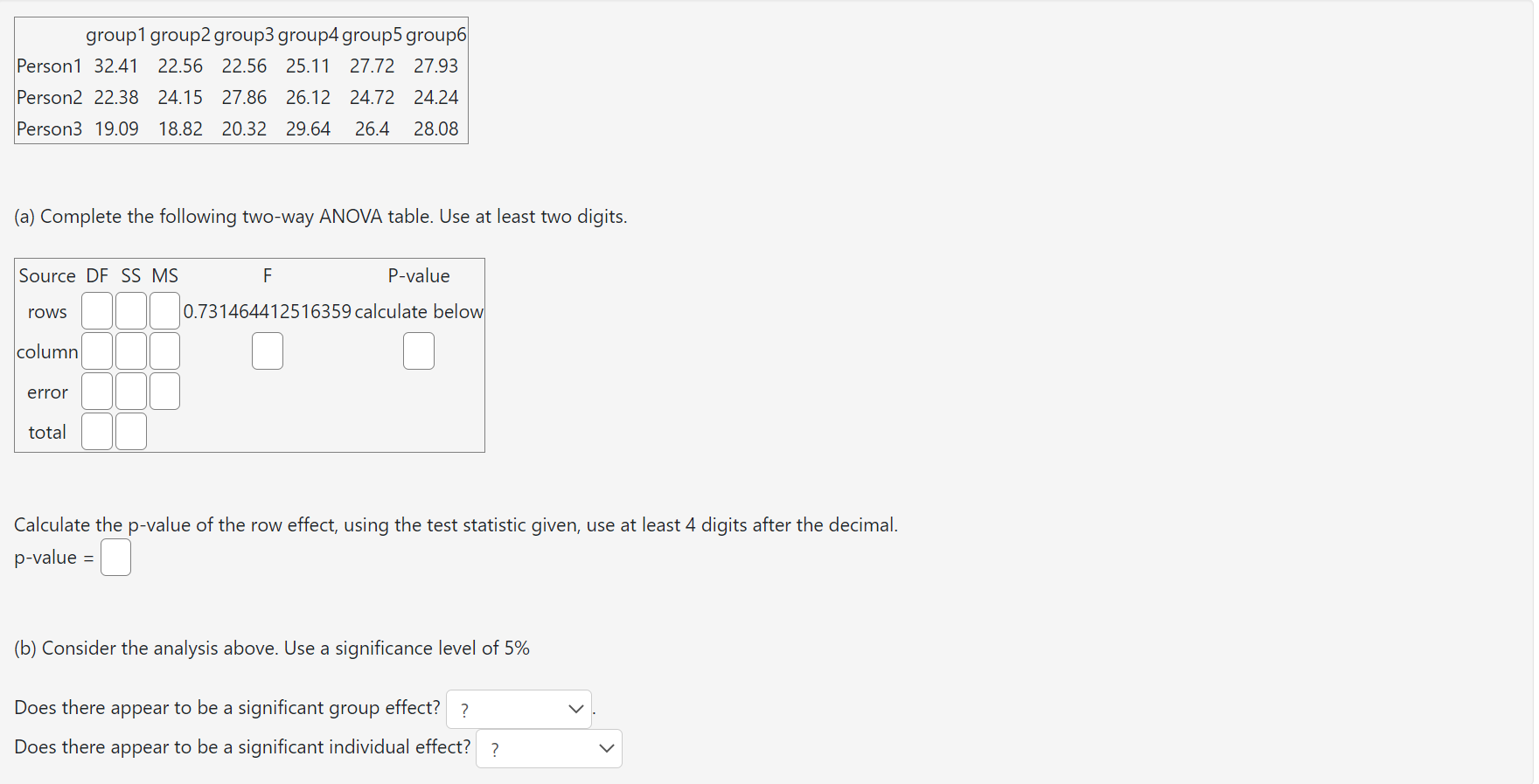Image resolution: width=1539 pixels, height=784 pixels.
Task: Click the column F statistic input box
Action: (x=268, y=350)
